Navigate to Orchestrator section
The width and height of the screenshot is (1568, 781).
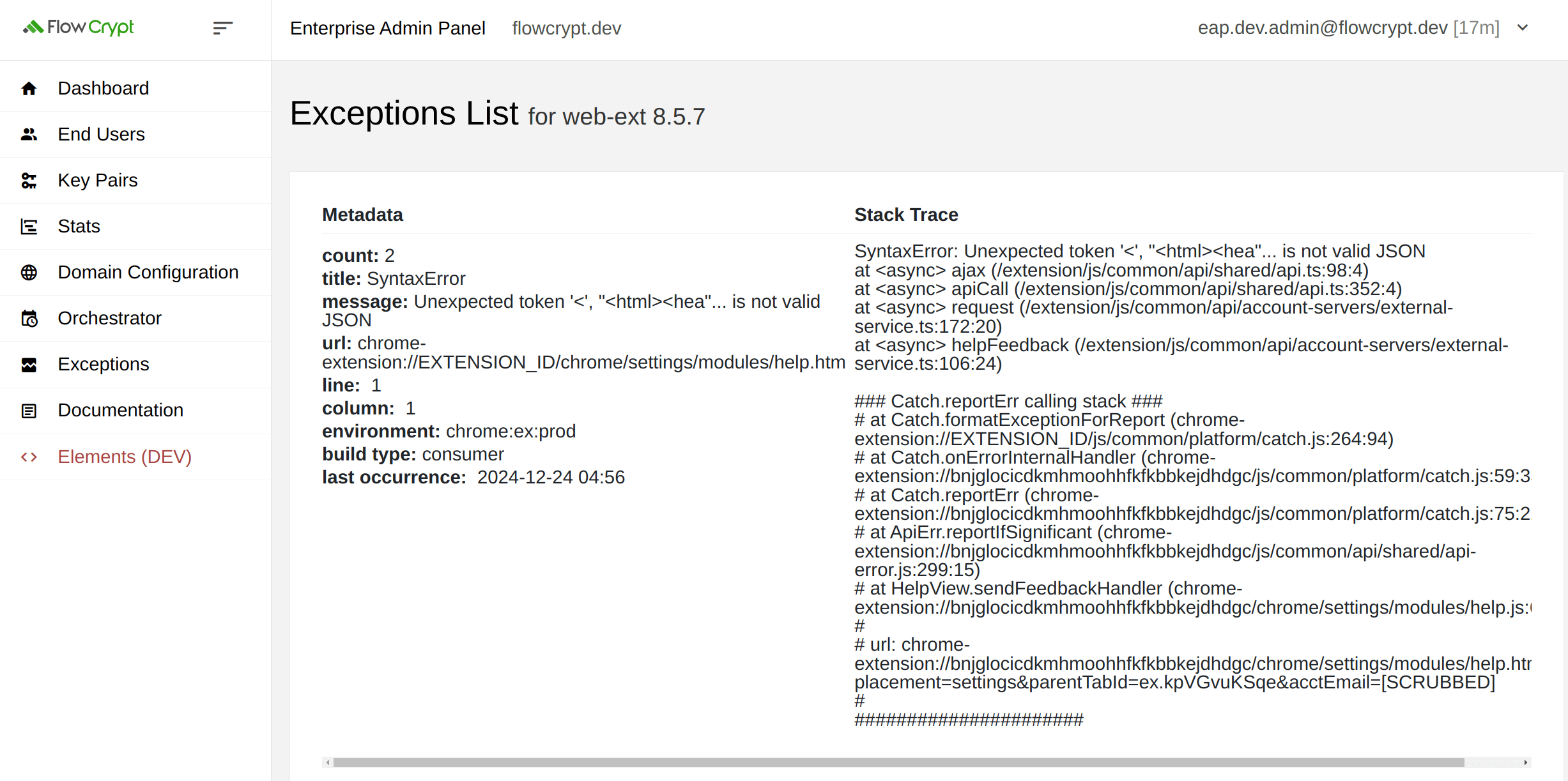click(109, 318)
